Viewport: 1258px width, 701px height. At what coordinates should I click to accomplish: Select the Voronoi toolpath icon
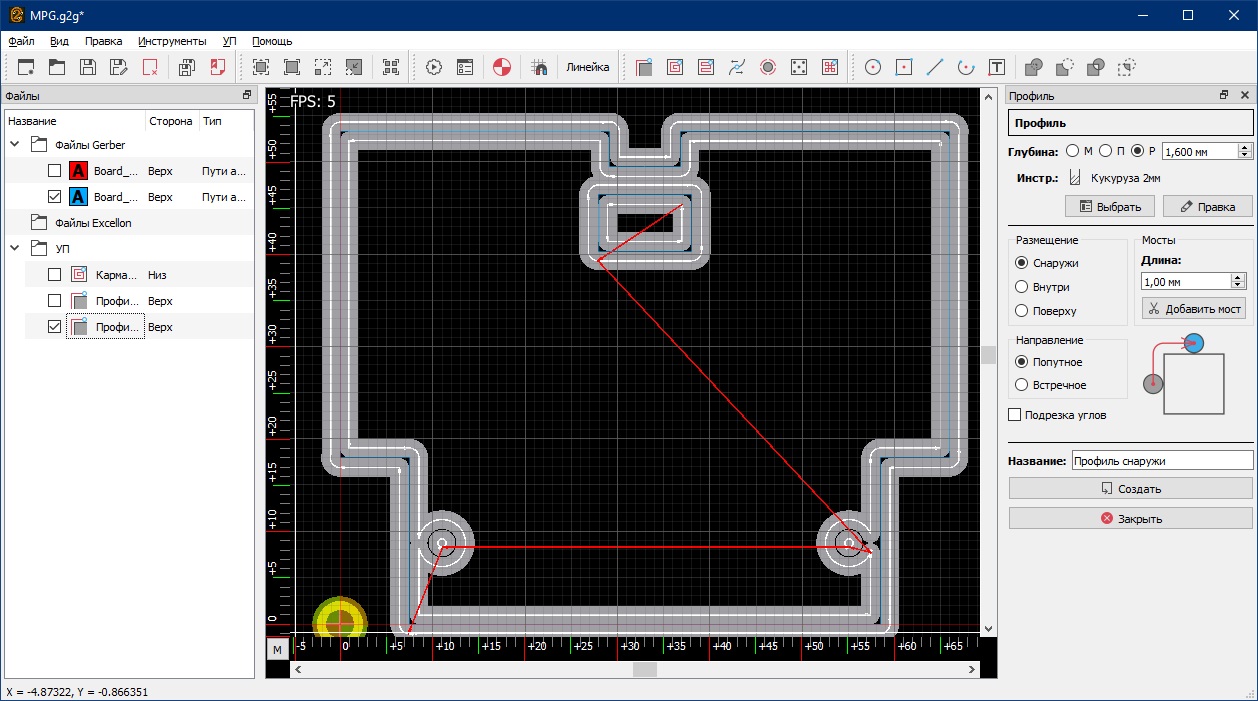[x=737, y=67]
